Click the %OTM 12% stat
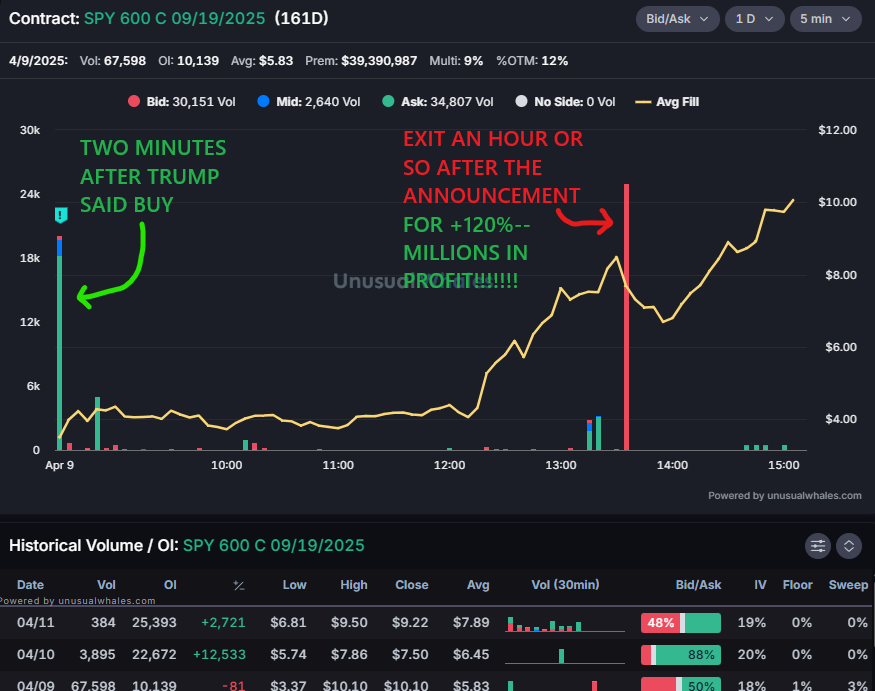The width and height of the screenshot is (875, 691). click(532, 61)
